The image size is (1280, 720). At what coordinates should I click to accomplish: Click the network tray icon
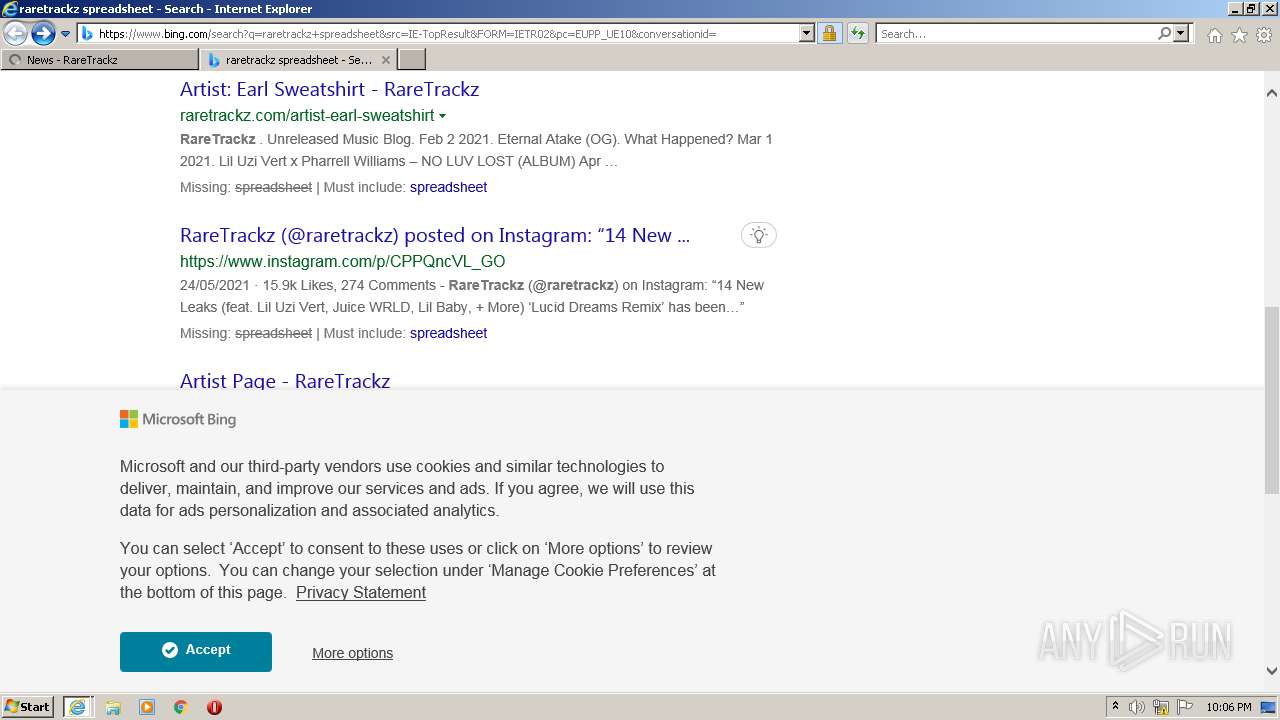(1161, 707)
